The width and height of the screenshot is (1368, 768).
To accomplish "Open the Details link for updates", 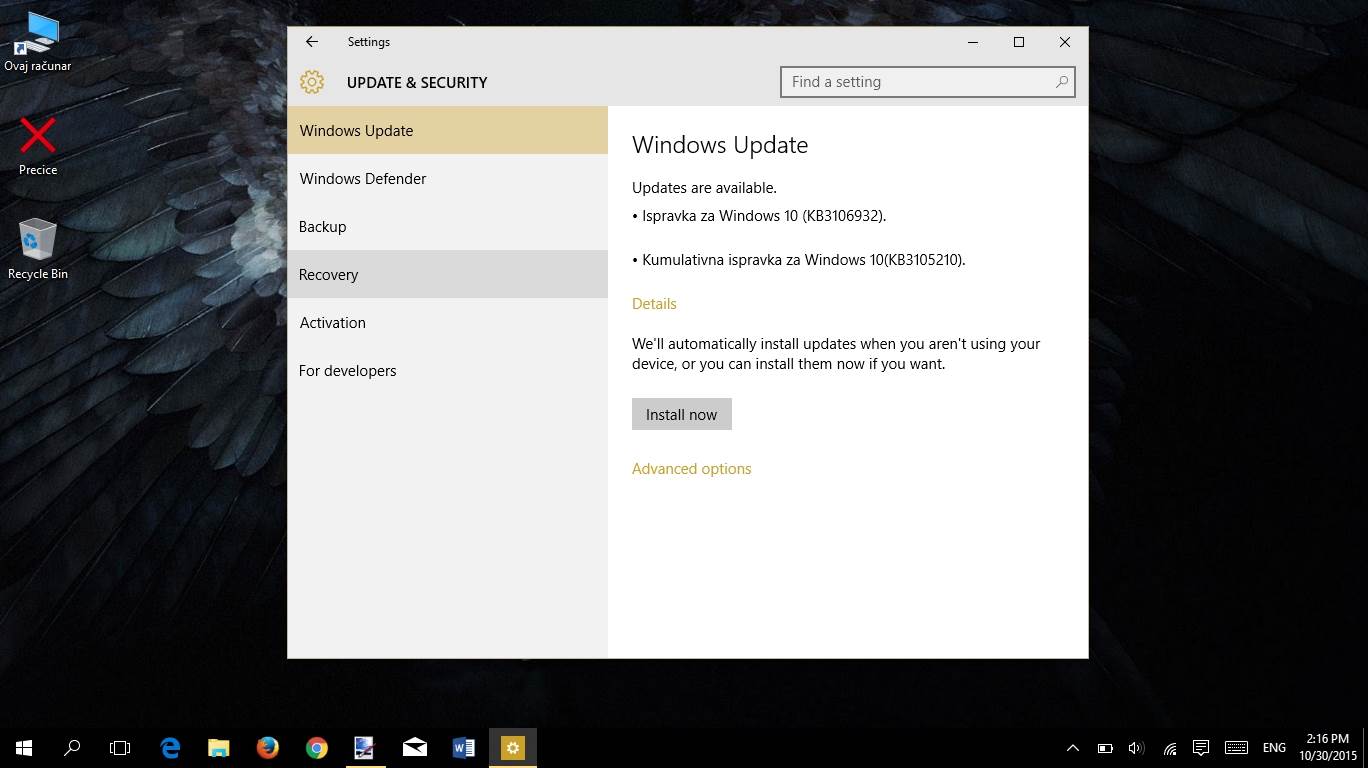I will click(654, 304).
